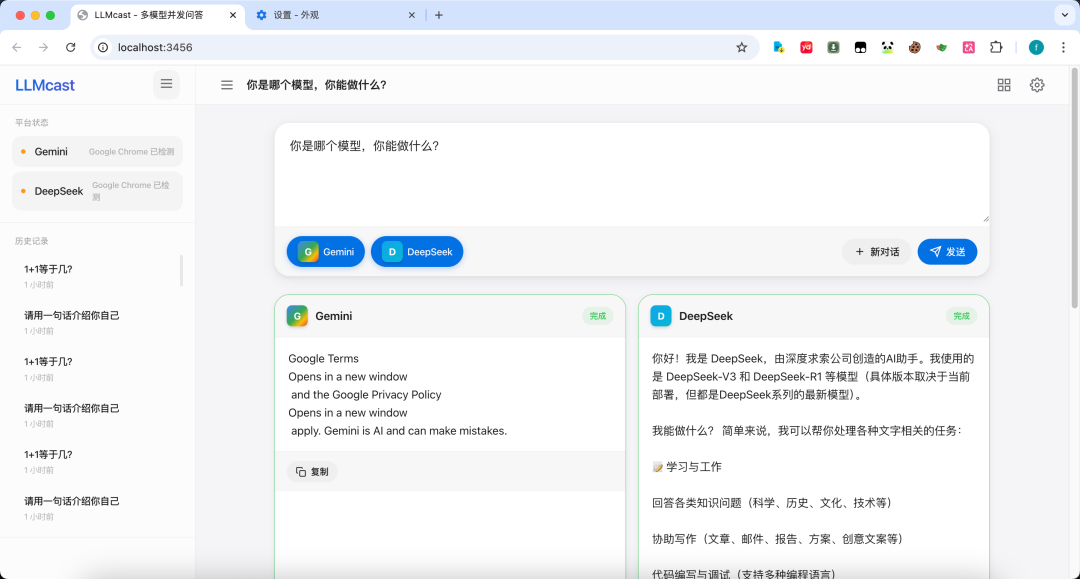
Task: Click the 平台状态 section label
Action: pyautogui.click(x=32, y=123)
